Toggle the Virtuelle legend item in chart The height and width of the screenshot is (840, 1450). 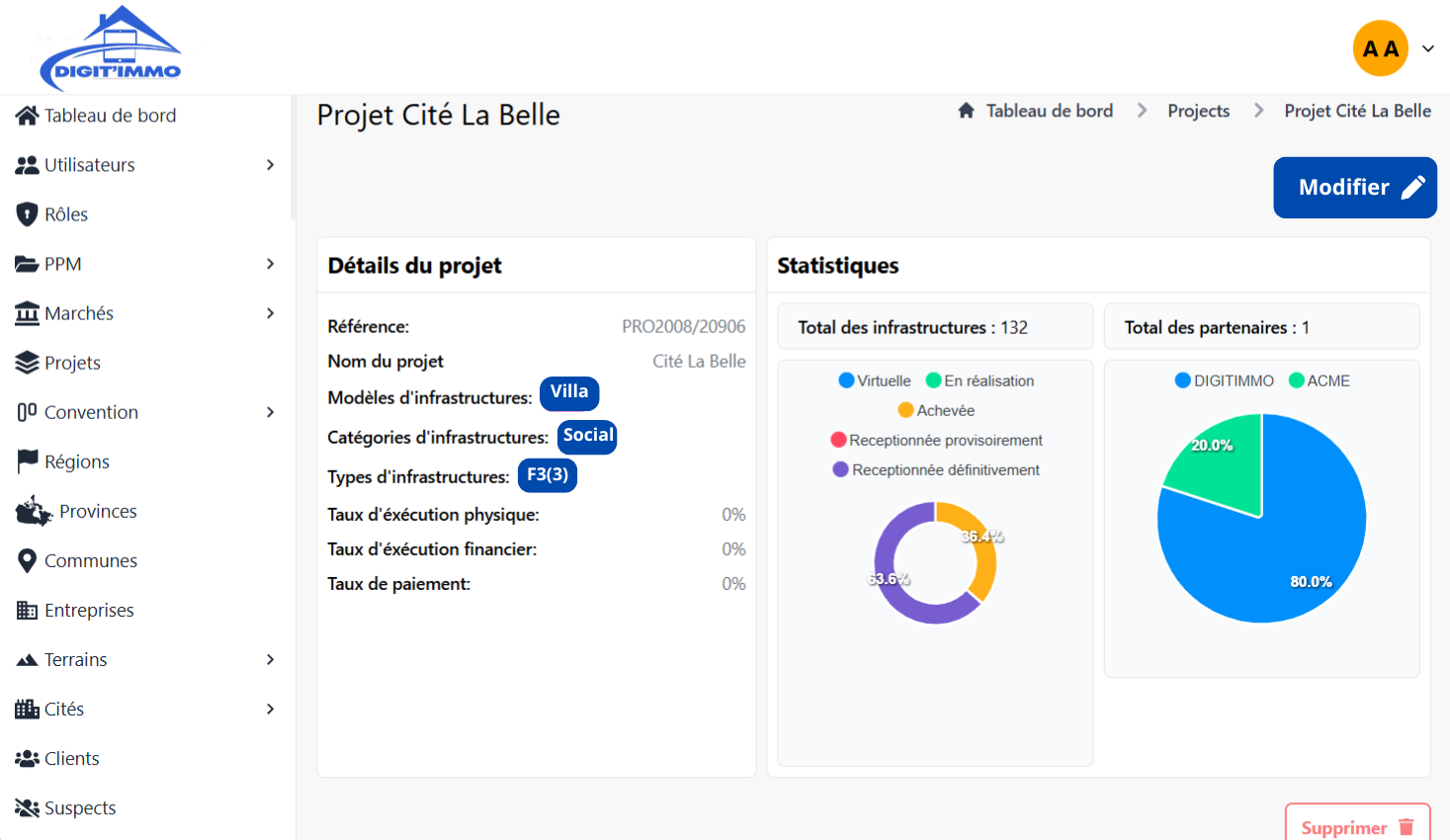[x=875, y=380]
